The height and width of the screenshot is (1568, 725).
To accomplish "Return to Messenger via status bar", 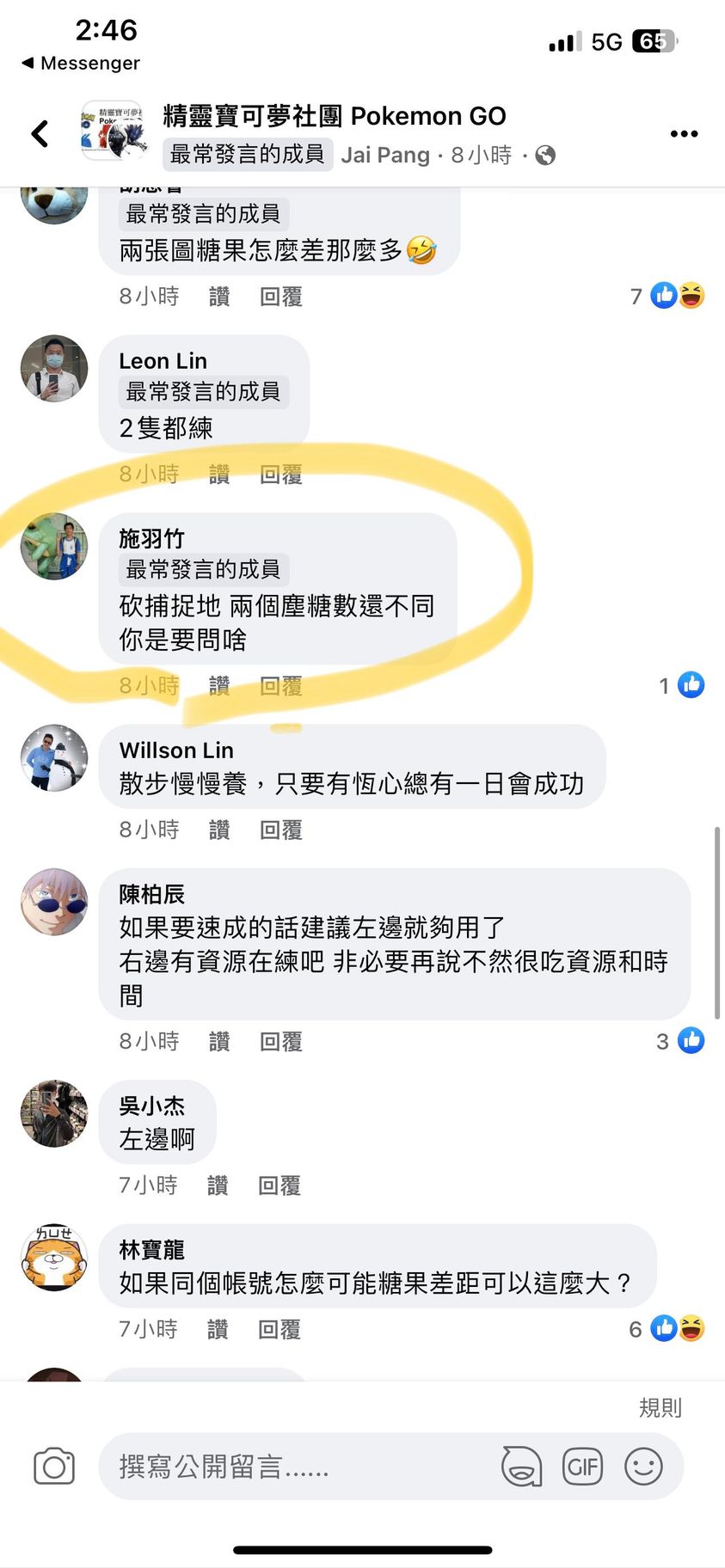I will click(x=80, y=63).
